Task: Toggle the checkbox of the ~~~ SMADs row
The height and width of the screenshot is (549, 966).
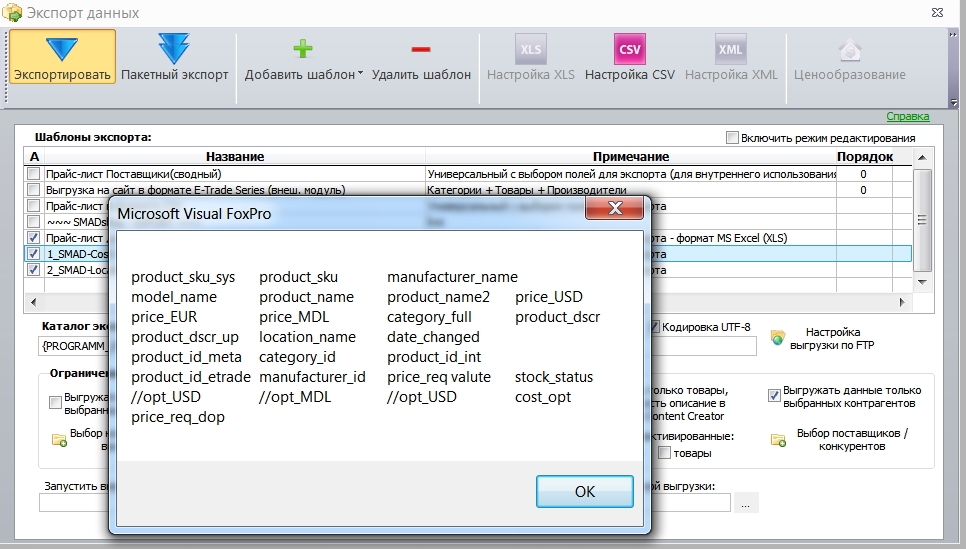Action: point(34,222)
